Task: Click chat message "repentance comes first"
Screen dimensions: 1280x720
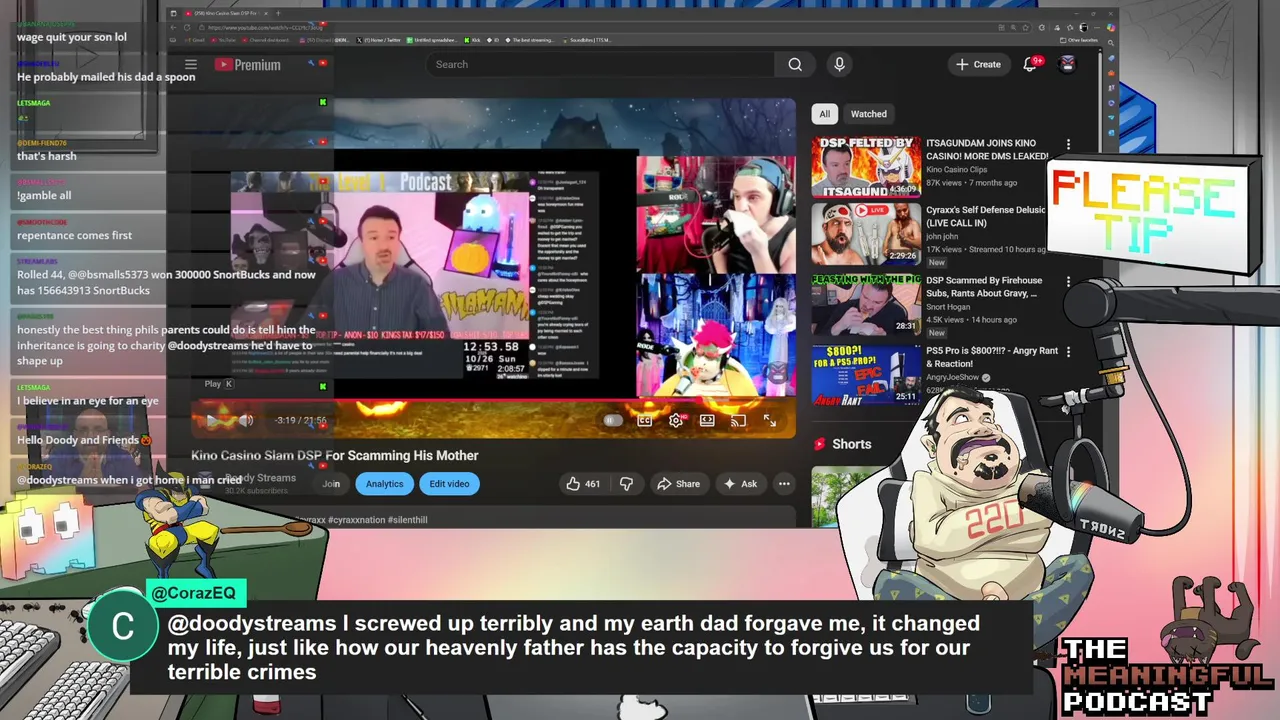Action: tap(75, 235)
